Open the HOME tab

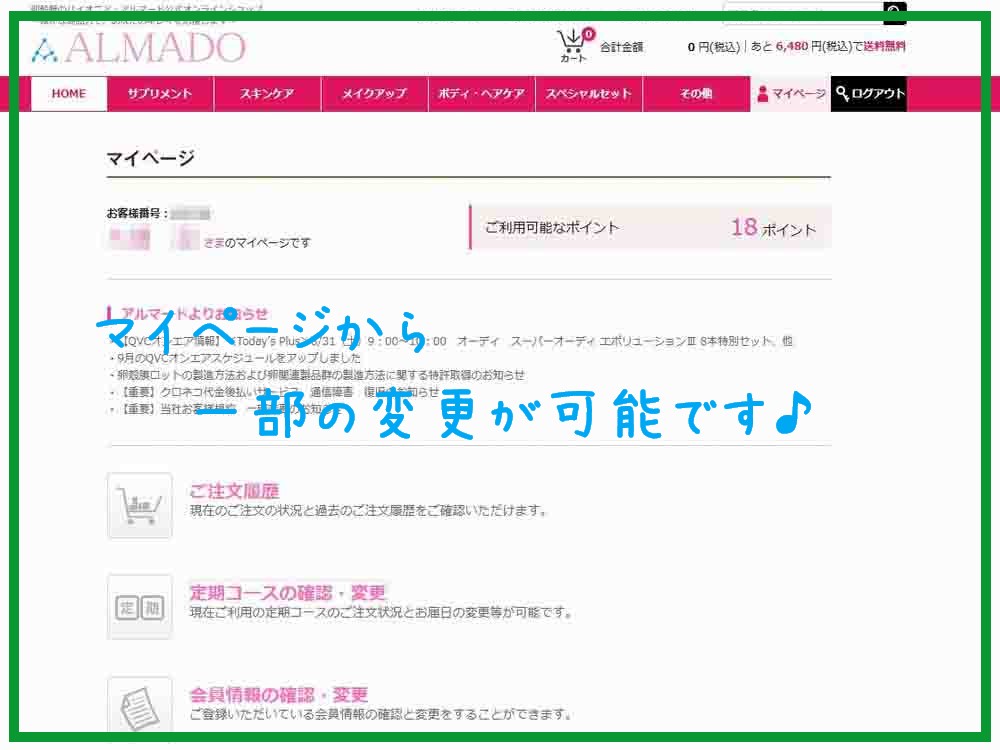tap(69, 94)
